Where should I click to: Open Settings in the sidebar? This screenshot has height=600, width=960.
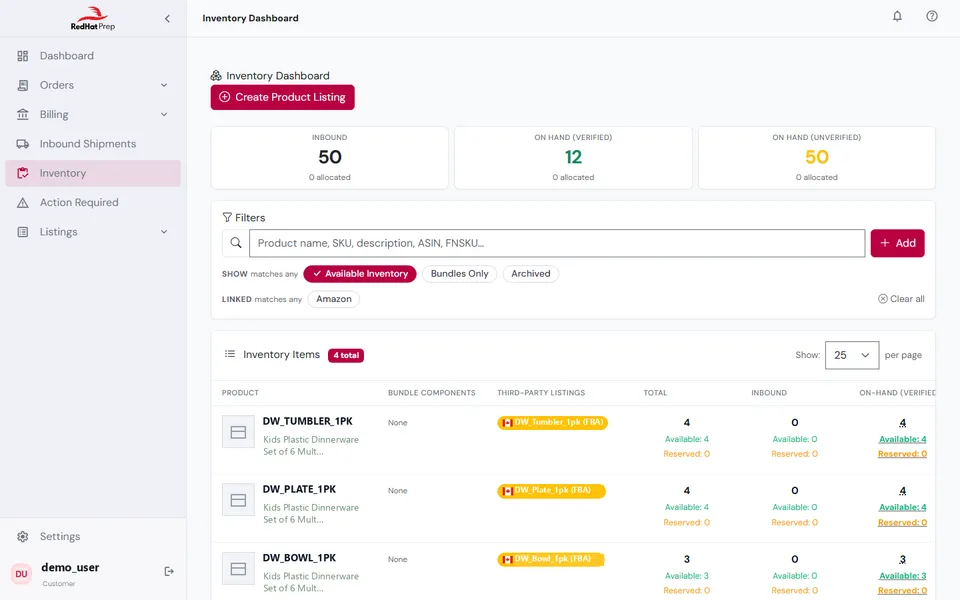pos(93,536)
